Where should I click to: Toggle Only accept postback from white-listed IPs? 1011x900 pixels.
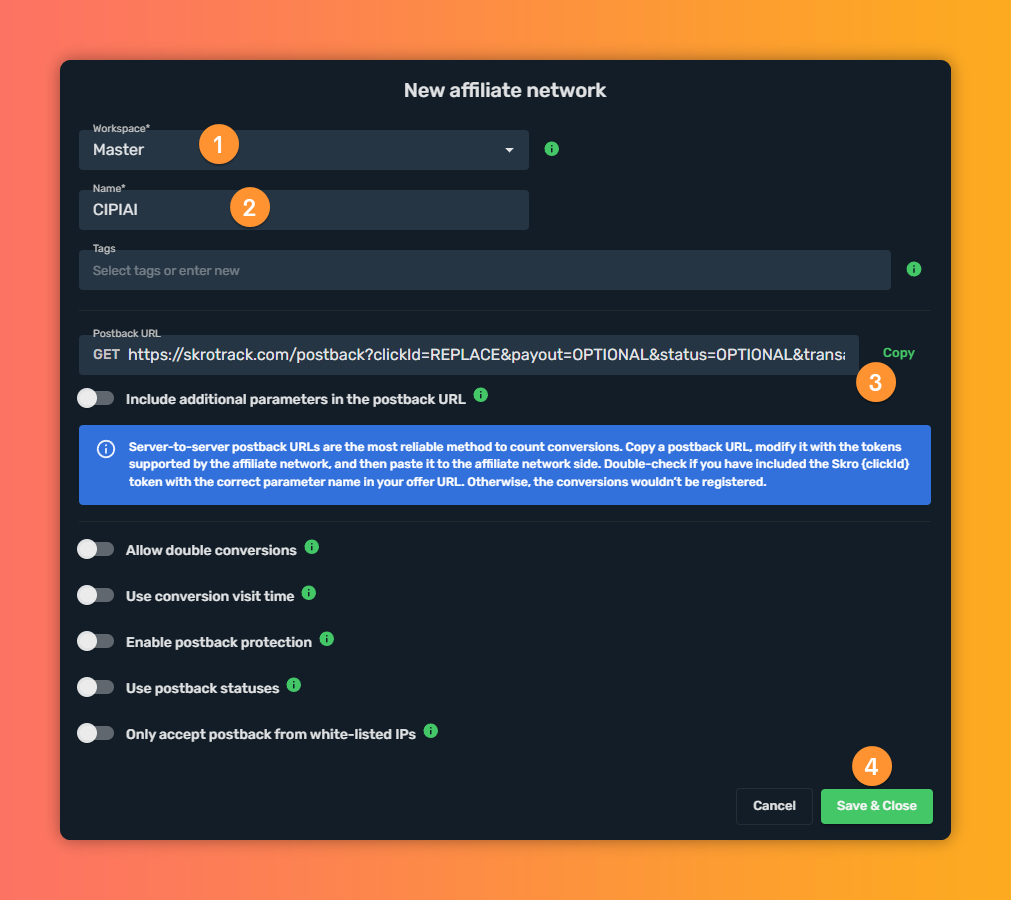pyautogui.click(x=95, y=733)
